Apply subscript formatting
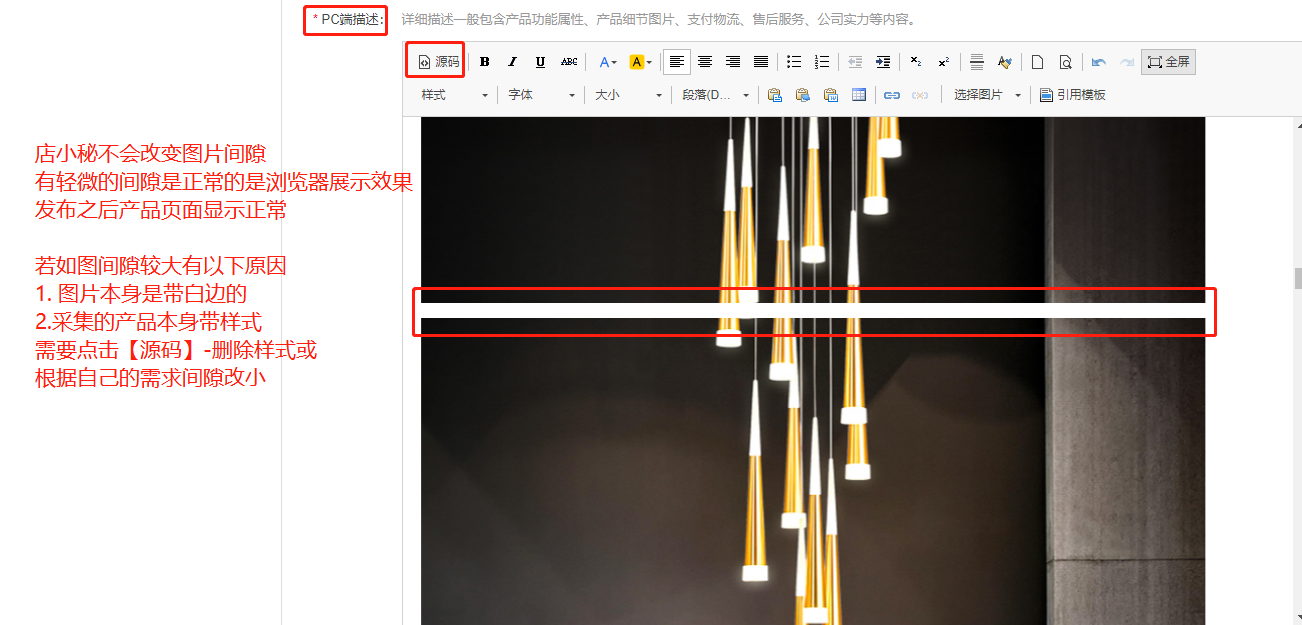The image size is (1302, 625). point(916,62)
